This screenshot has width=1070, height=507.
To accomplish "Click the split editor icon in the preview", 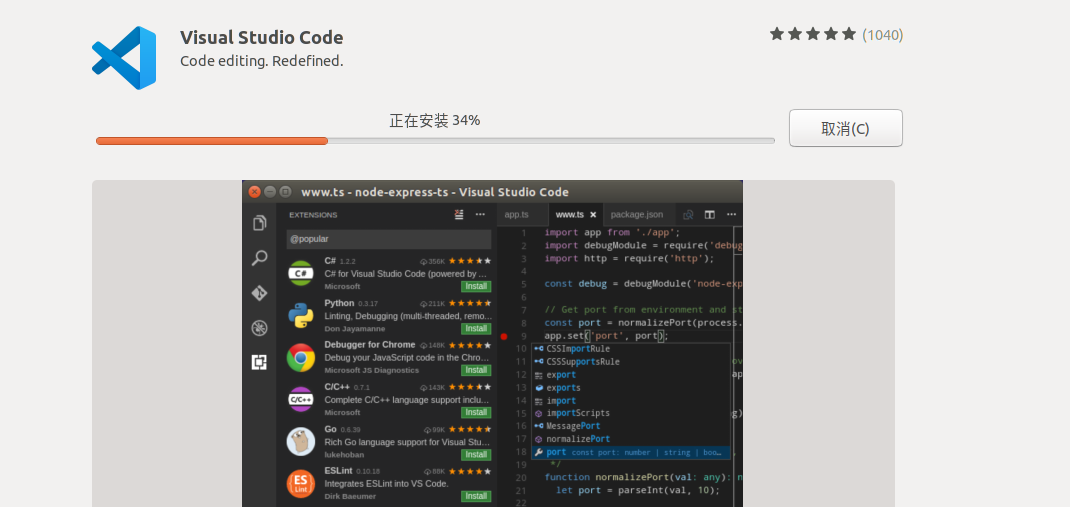I will 710,214.
